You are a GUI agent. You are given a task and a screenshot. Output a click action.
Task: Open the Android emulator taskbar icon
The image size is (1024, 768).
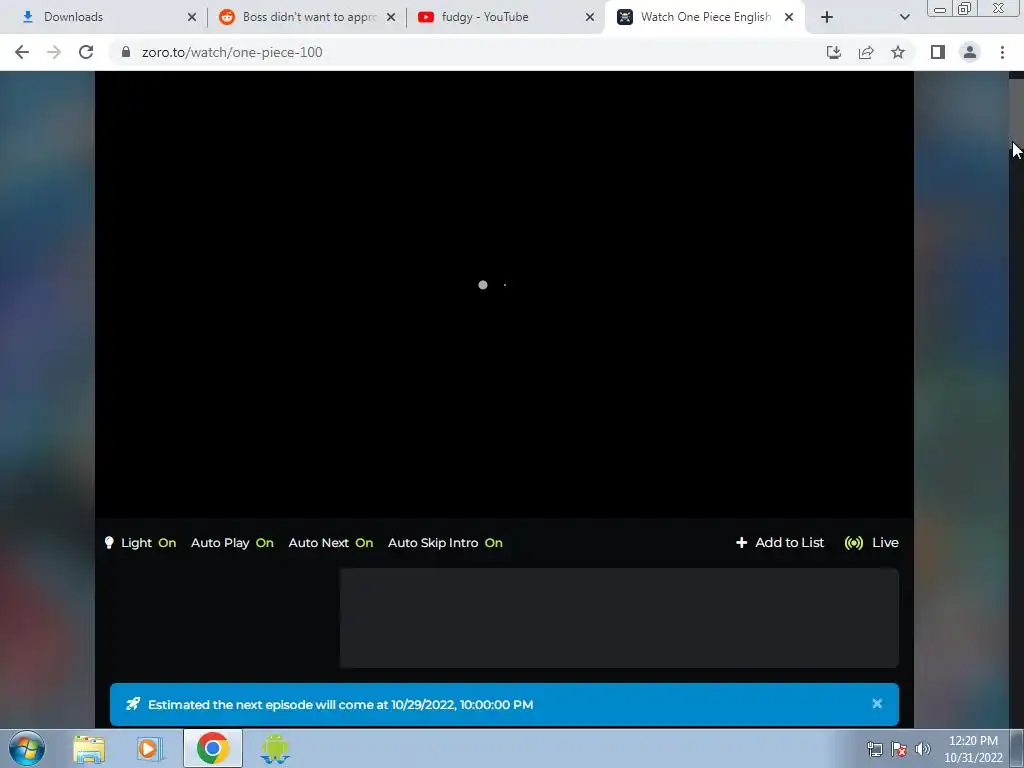(x=275, y=749)
